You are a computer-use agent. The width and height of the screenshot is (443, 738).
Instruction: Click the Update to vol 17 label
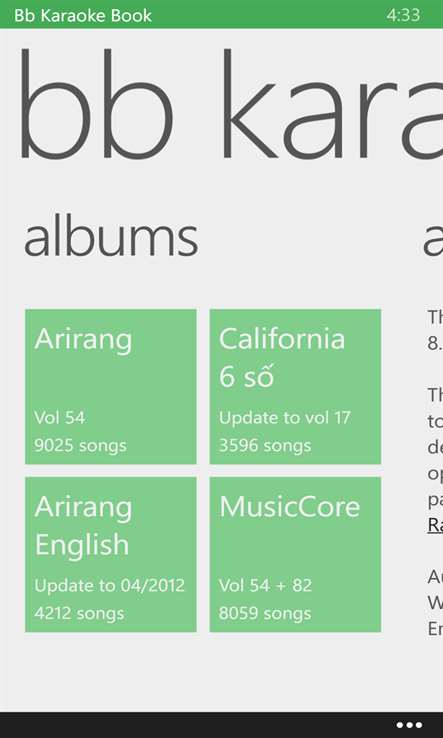pyautogui.click(x=284, y=417)
